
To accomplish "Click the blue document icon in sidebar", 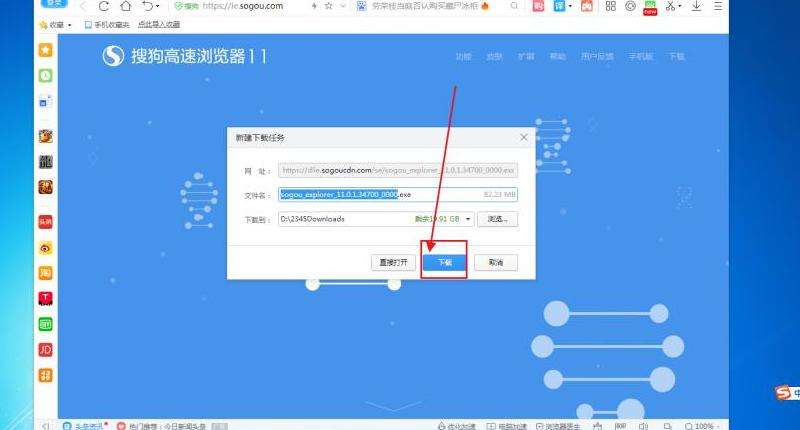I will tap(45, 101).
